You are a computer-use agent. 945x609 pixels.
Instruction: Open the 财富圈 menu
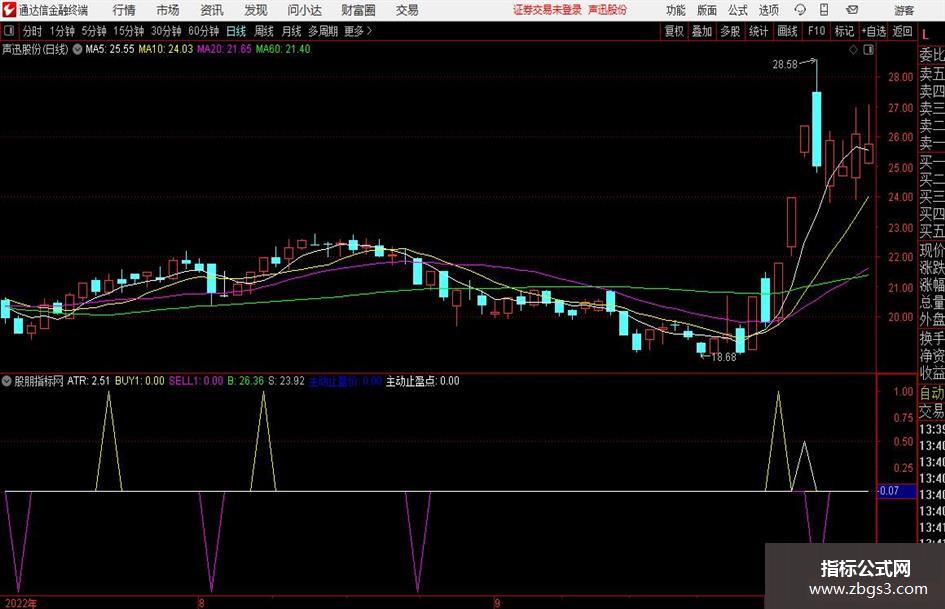point(358,10)
